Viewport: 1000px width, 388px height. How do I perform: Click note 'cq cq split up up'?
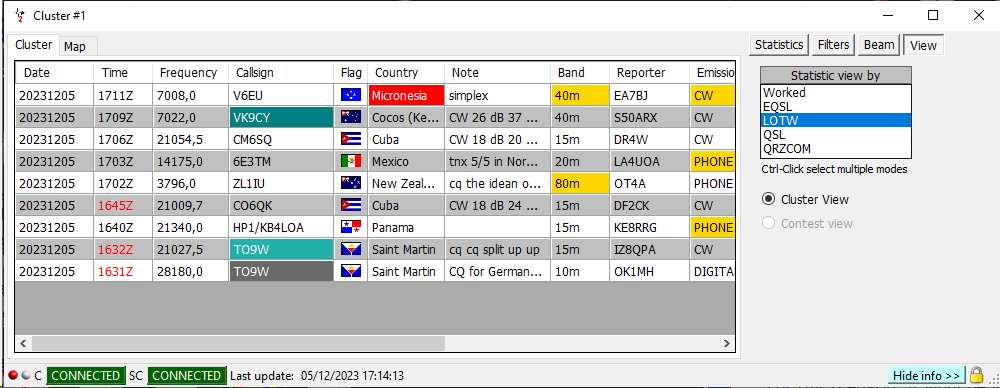point(497,250)
